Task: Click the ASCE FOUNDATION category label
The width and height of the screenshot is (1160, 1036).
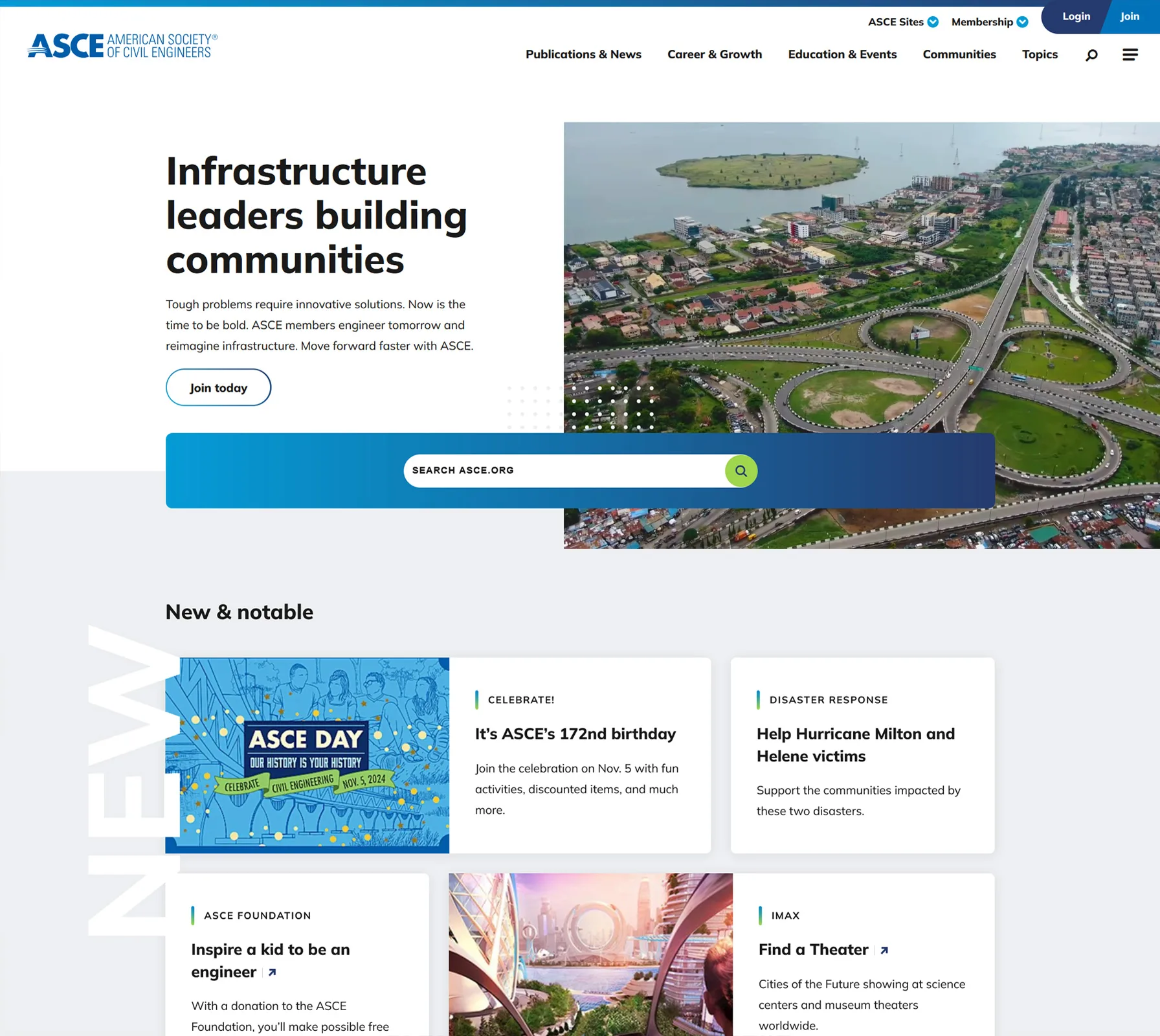Action: tap(258, 916)
